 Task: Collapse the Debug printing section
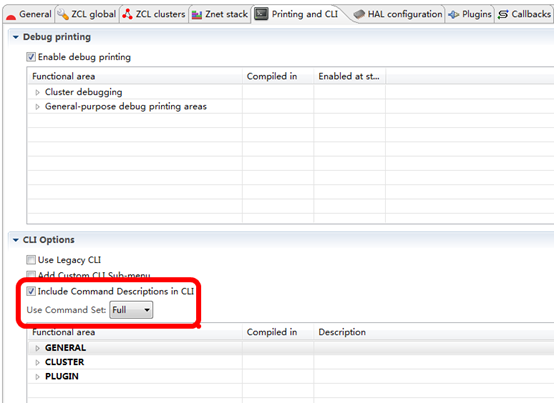pyautogui.click(x=16, y=37)
